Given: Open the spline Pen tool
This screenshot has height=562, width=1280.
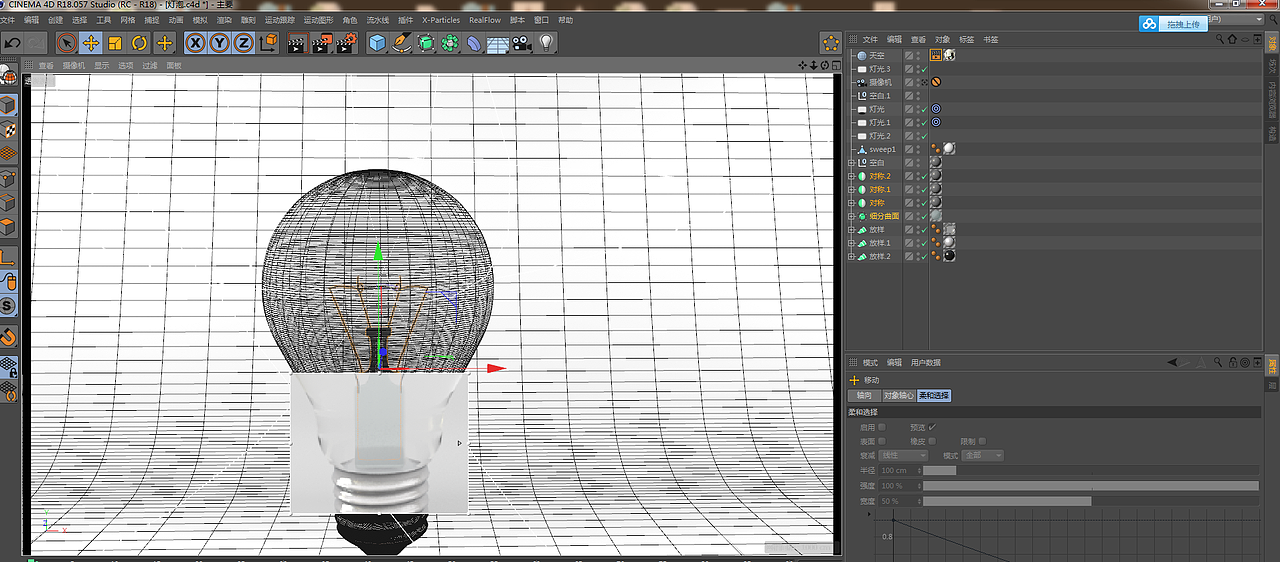Looking at the screenshot, I should (x=401, y=43).
